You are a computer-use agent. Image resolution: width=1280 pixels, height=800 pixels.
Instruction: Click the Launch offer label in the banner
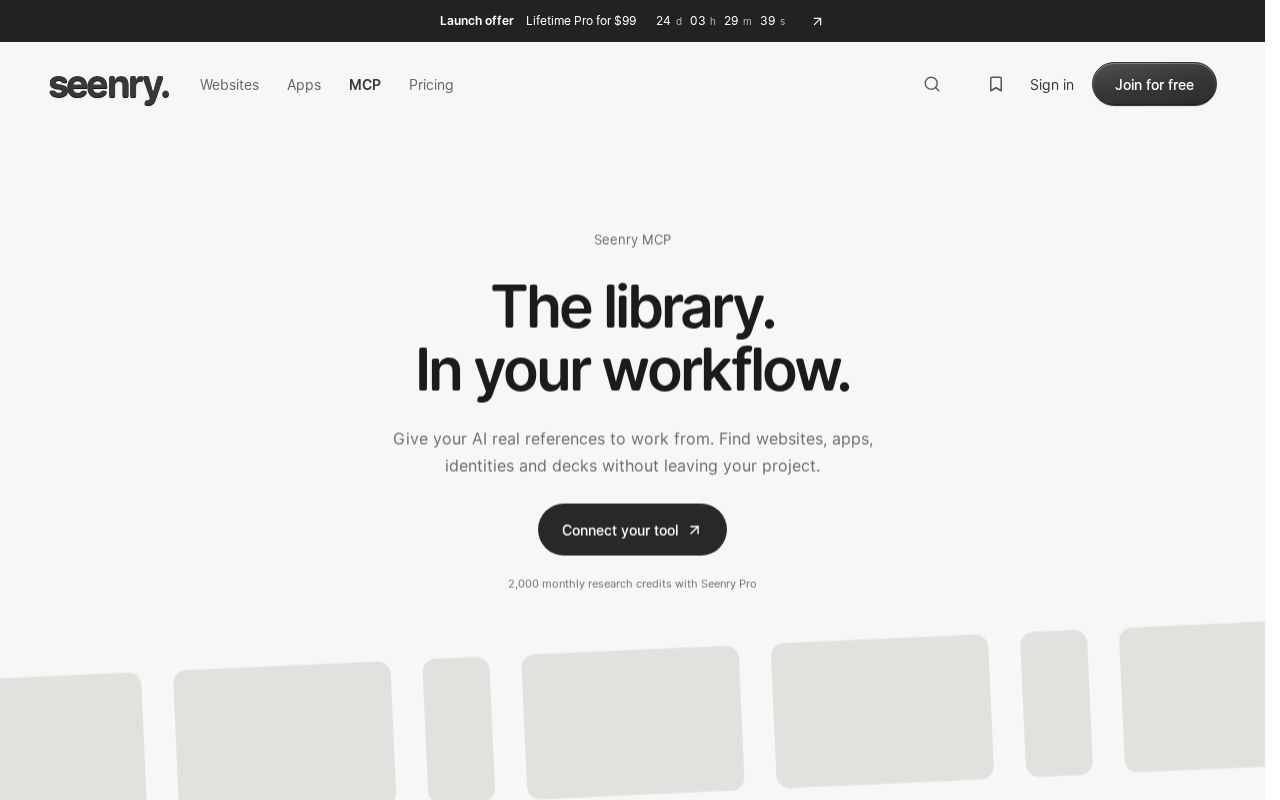point(477,21)
